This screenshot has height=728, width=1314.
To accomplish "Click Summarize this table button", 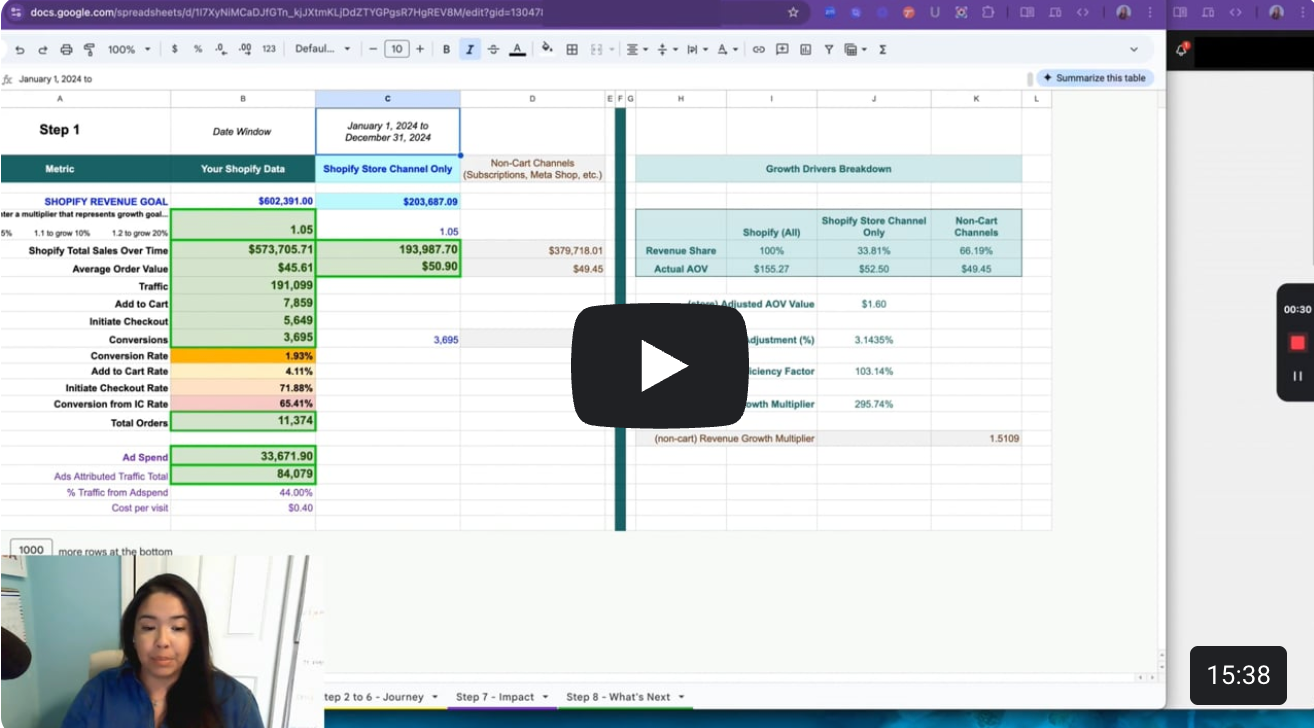I will point(1094,78).
